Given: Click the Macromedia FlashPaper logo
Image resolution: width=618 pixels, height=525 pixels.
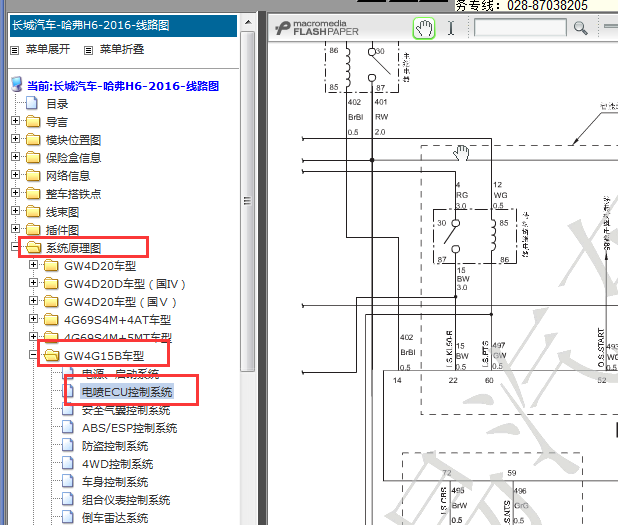Looking at the screenshot, I should pos(317,28).
